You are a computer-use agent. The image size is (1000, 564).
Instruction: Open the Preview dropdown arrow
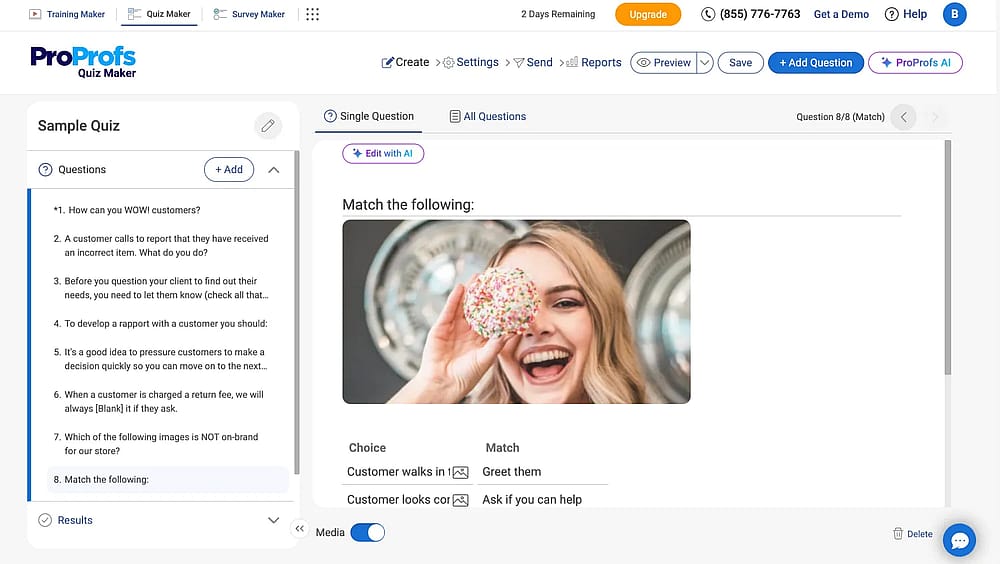(x=705, y=63)
